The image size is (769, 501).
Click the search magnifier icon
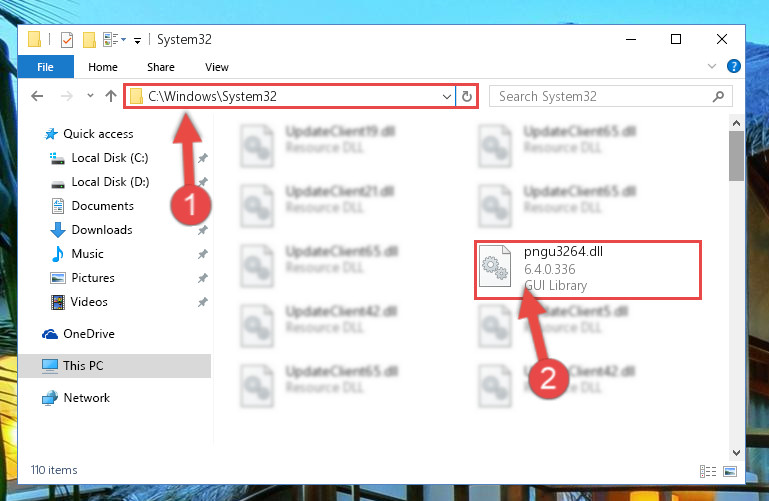pos(718,97)
